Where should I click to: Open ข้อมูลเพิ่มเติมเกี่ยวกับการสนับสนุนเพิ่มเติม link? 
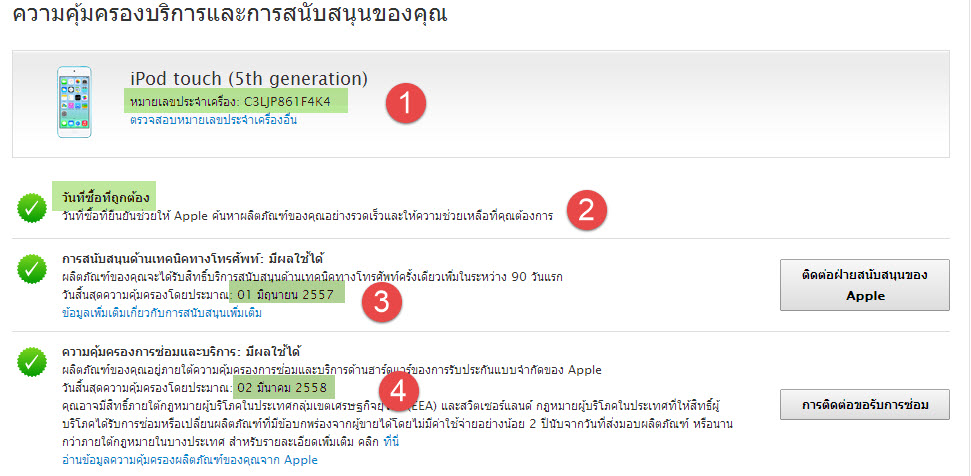coord(161,313)
